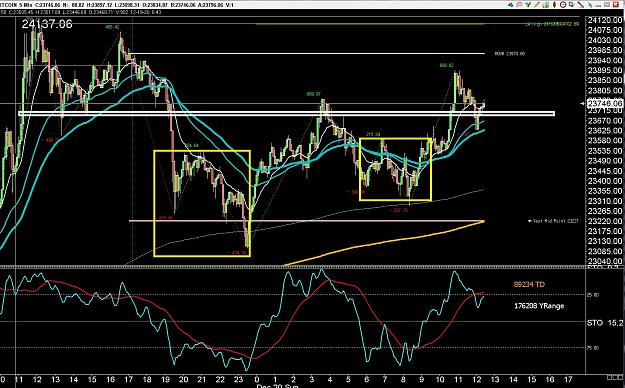This screenshot has height=388, width=625.
Task: Click the blue pin icon in toolbar
Action: [590, 5]
